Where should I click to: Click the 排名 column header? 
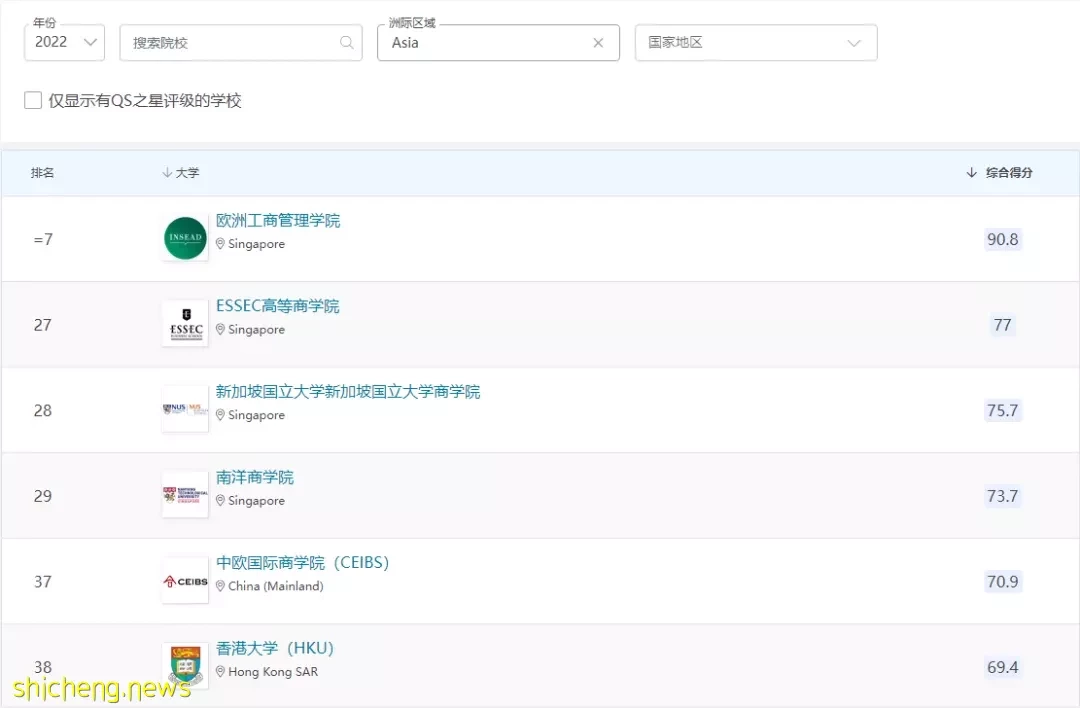pyautogui.click(x=42, y=172)
